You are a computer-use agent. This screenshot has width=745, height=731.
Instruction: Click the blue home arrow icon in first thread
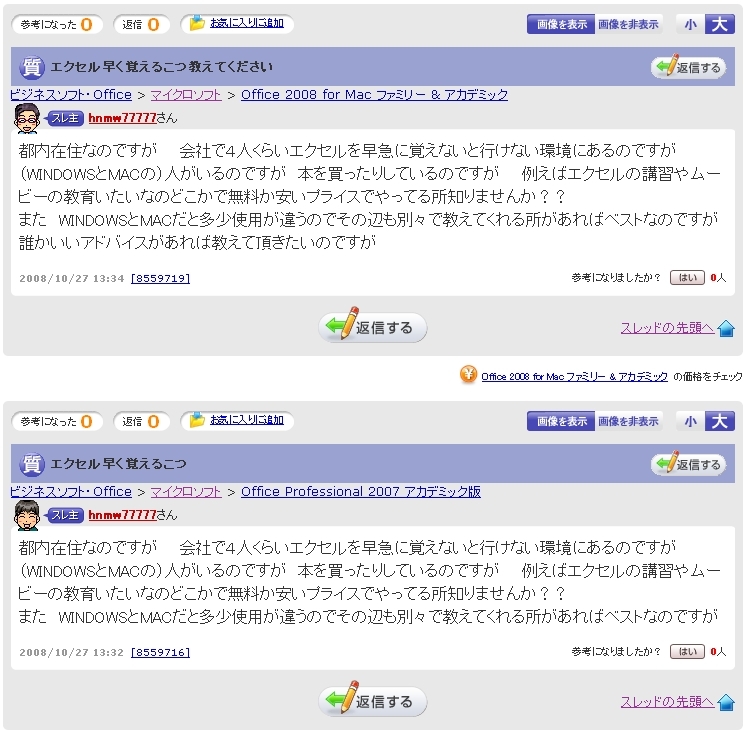pos(726,328)
